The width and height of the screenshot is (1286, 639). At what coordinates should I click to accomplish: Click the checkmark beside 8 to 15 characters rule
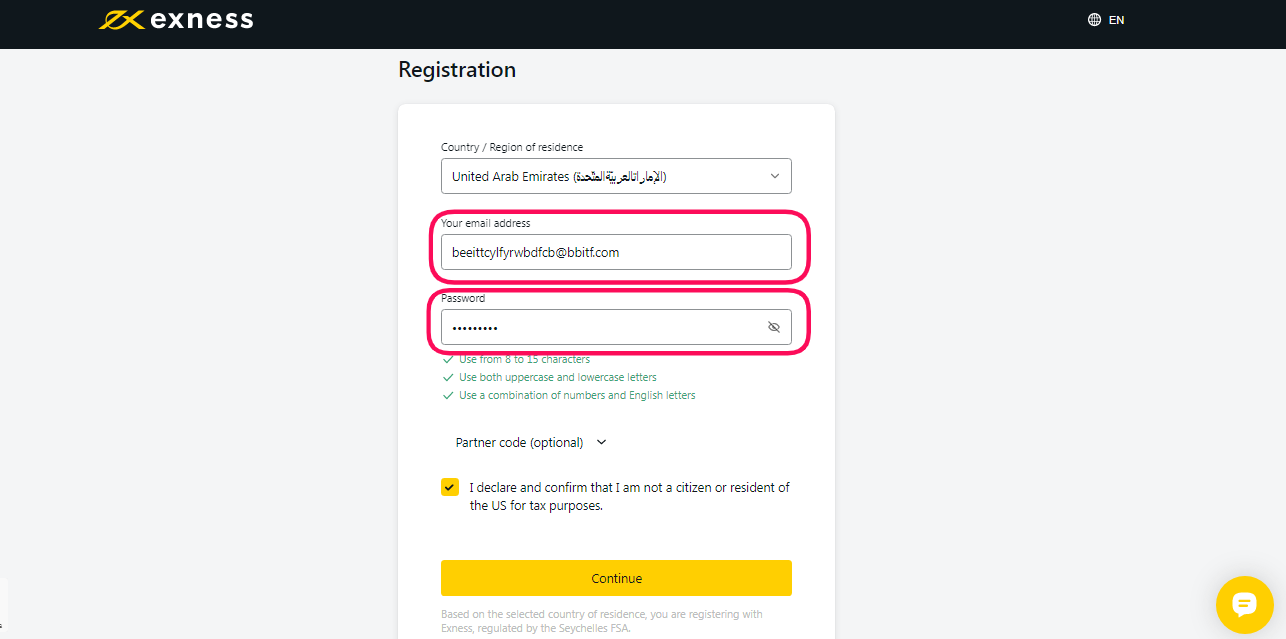pos(448,359)
